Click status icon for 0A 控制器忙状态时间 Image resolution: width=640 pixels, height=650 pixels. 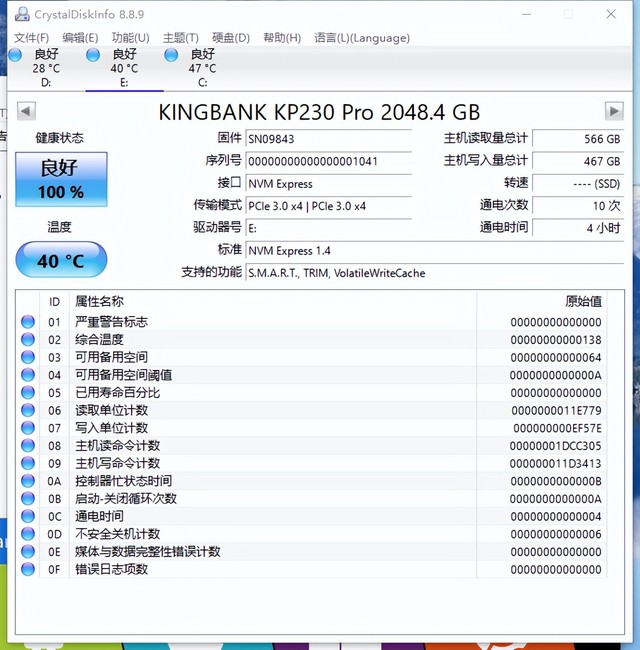tap(28, 481)
